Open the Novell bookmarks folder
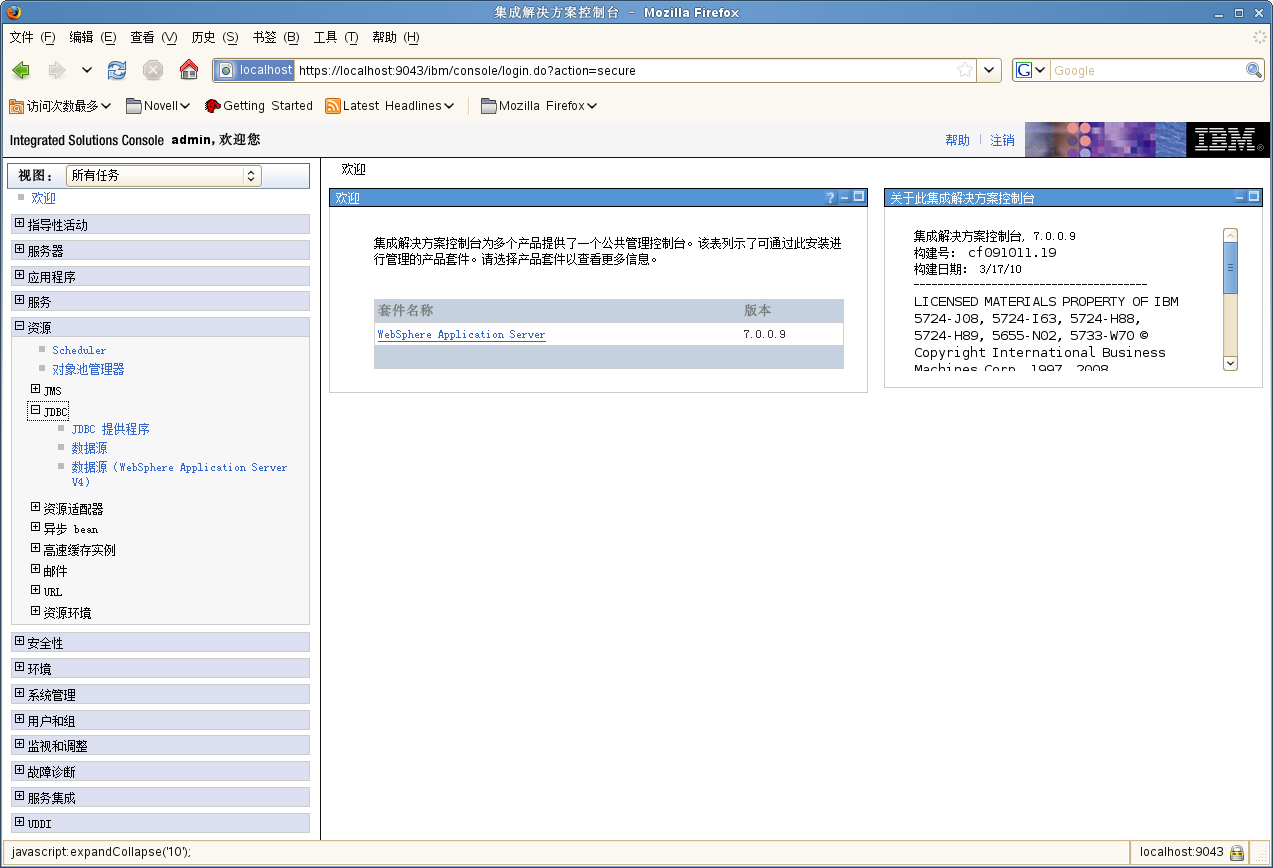The width and height of the screenshot is (1273, 868). 158,106
